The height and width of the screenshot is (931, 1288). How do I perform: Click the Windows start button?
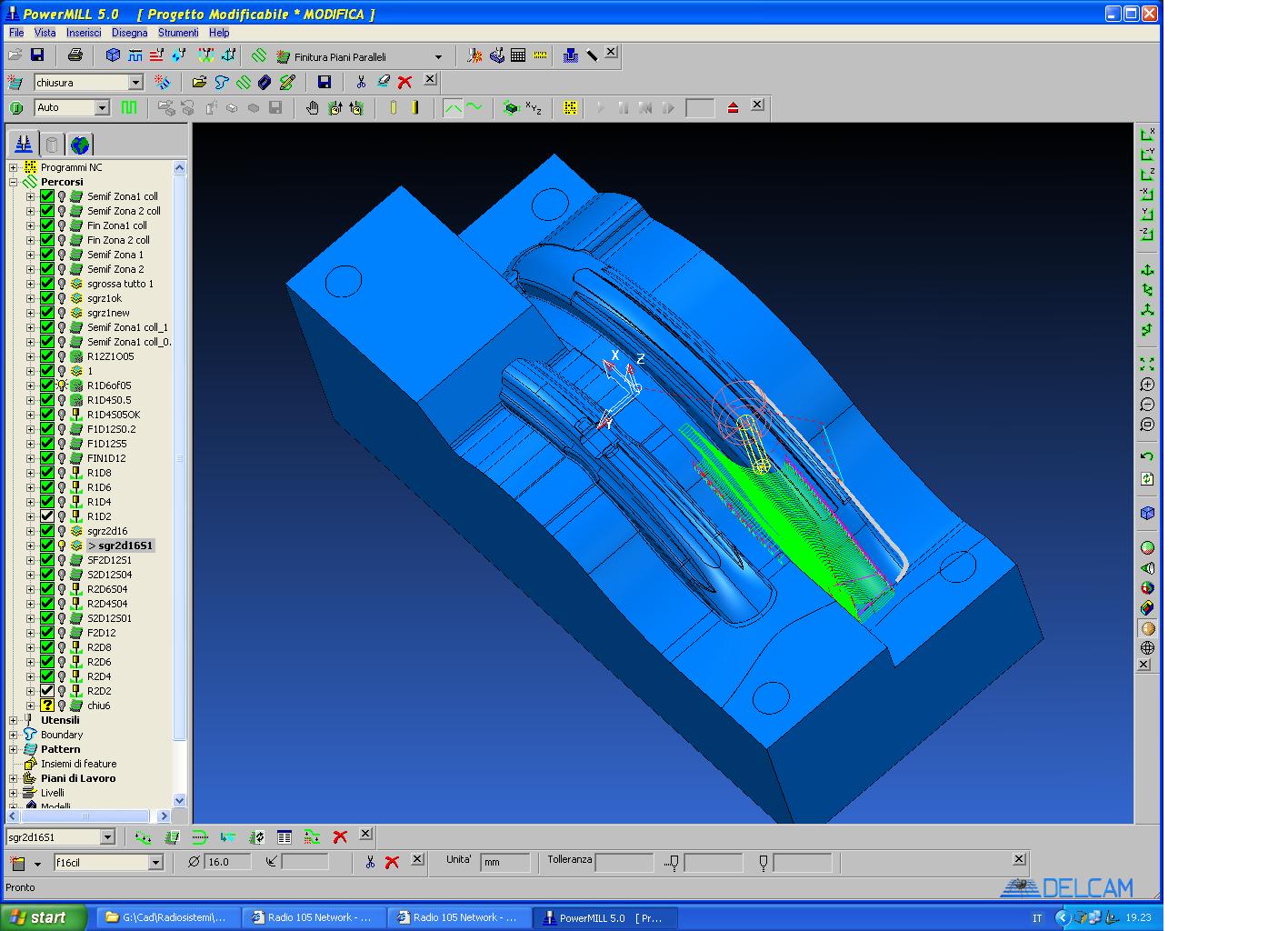44,917
